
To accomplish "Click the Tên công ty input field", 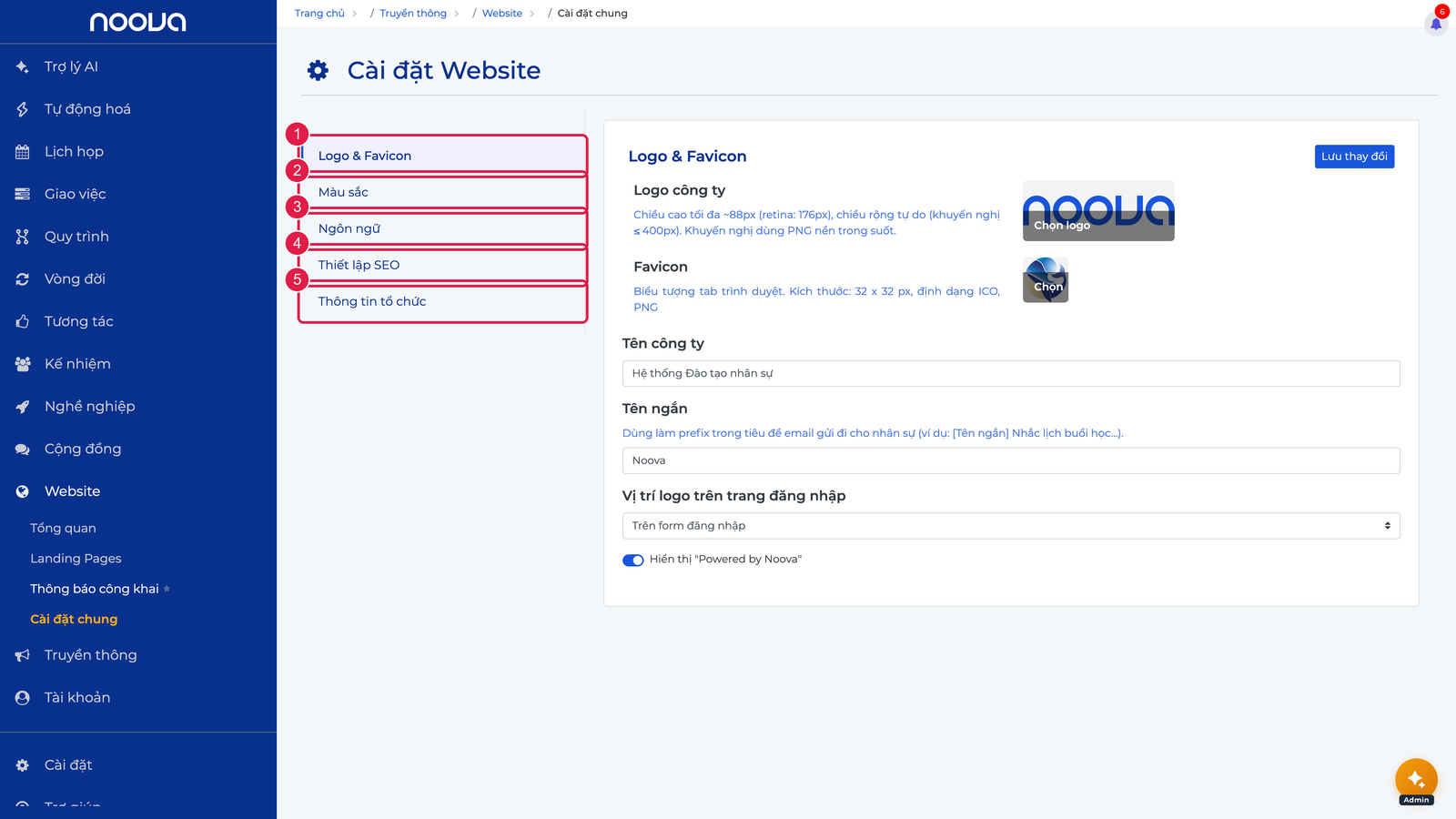I will click(x=1010, y=373).
